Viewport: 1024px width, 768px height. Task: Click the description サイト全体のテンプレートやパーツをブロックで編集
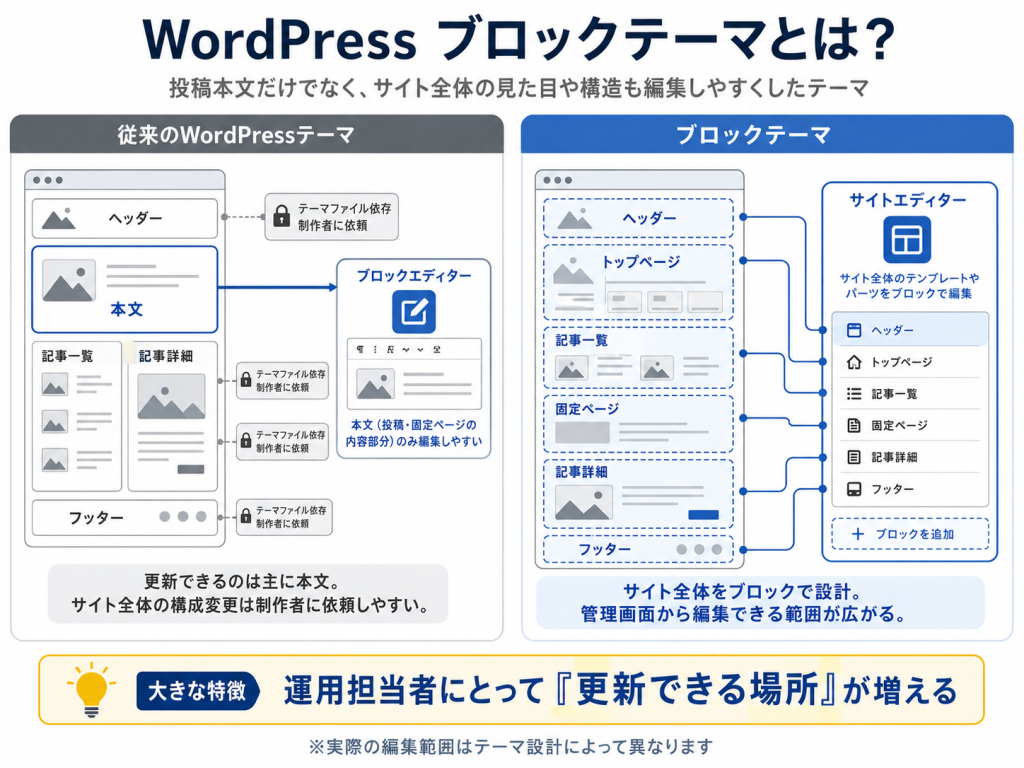(908, 286)
